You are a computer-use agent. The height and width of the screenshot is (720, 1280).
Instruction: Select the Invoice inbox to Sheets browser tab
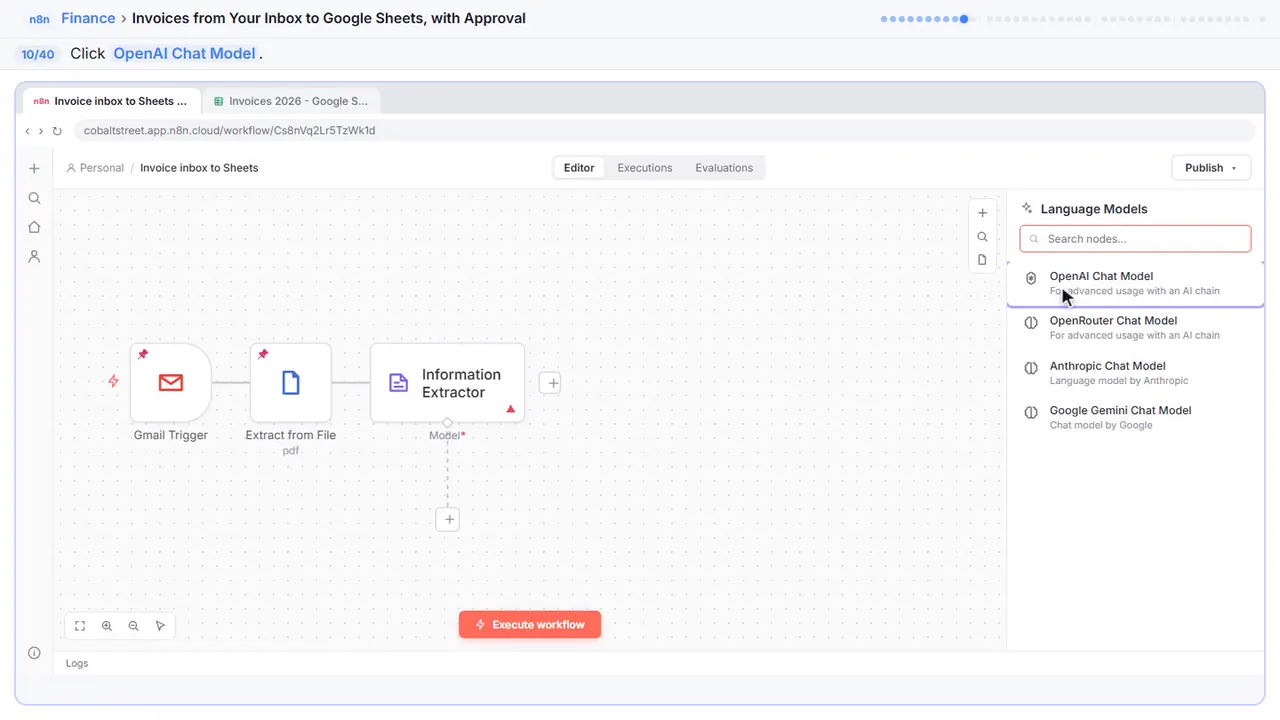(111, 101)
